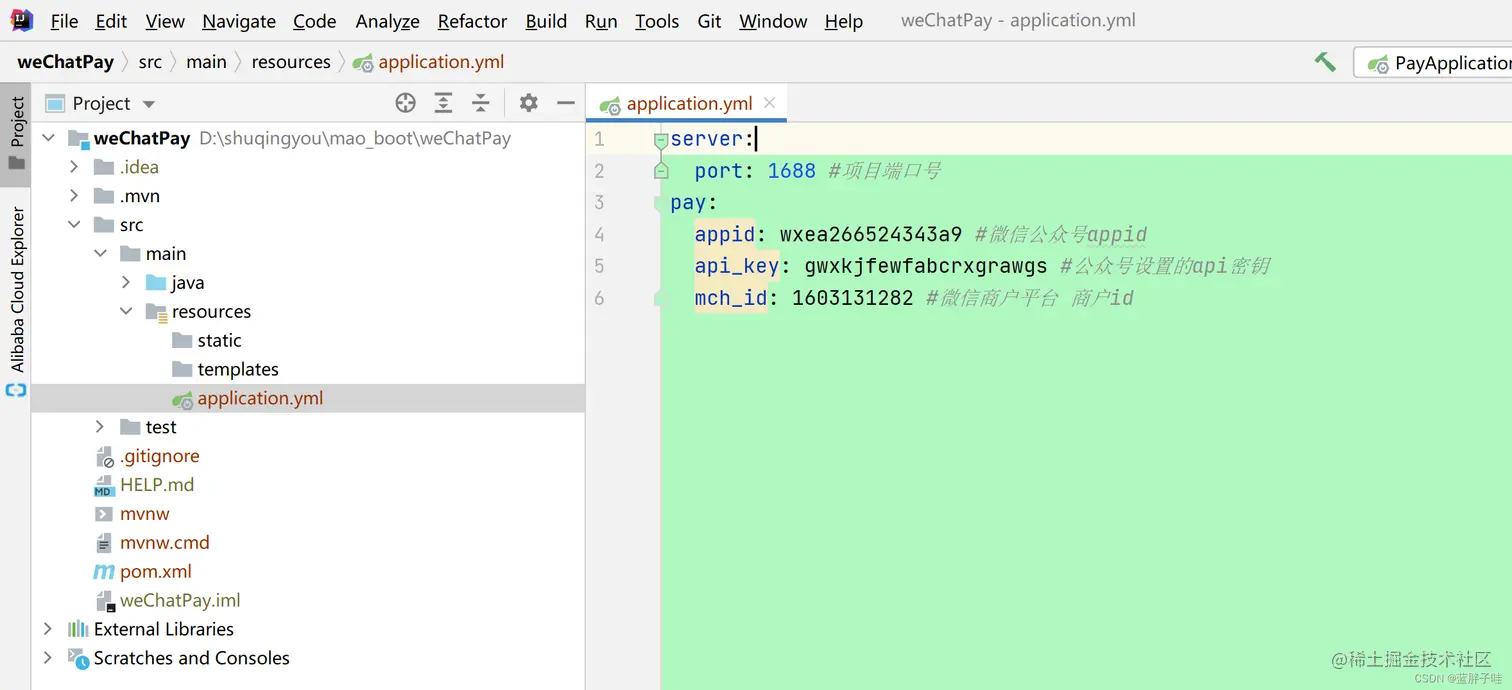Screen dimensions: 1512x690
Task: Open the Window menu
Action: pos(773,21)
